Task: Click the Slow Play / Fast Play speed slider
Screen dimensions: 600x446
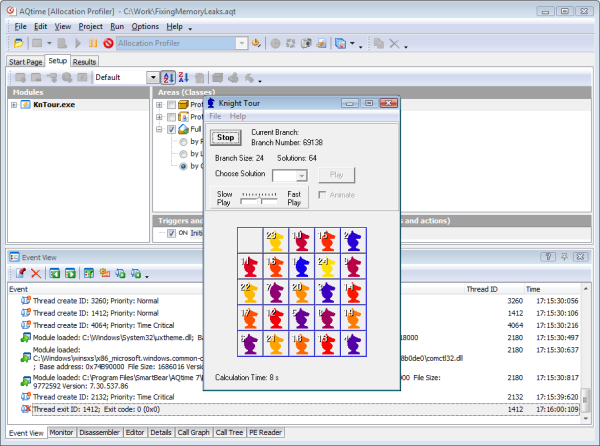Action: 259,199
